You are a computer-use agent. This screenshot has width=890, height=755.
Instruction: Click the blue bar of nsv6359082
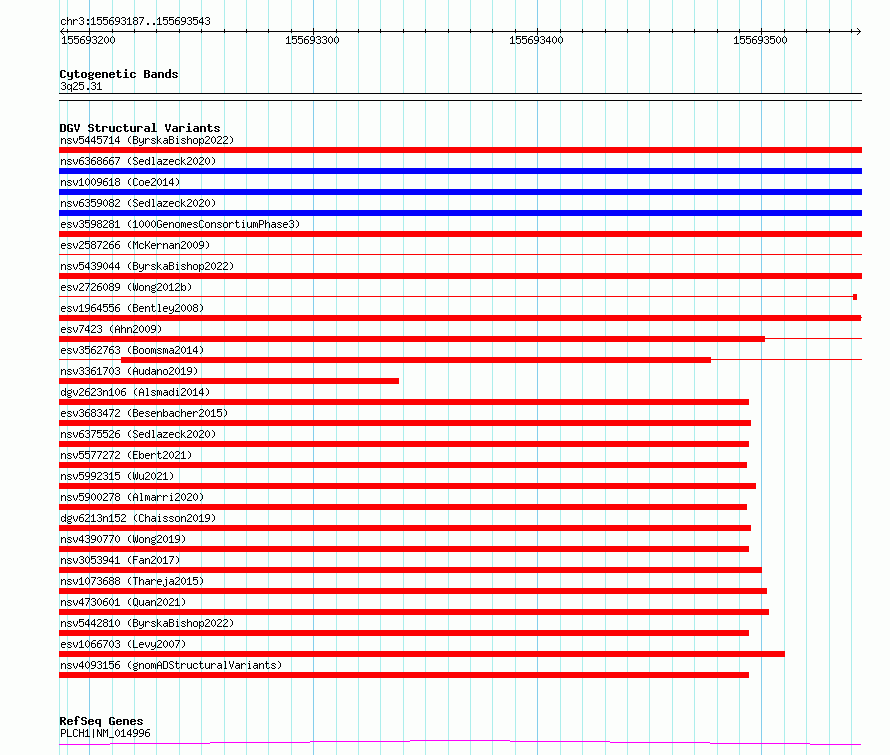point(460,213)
